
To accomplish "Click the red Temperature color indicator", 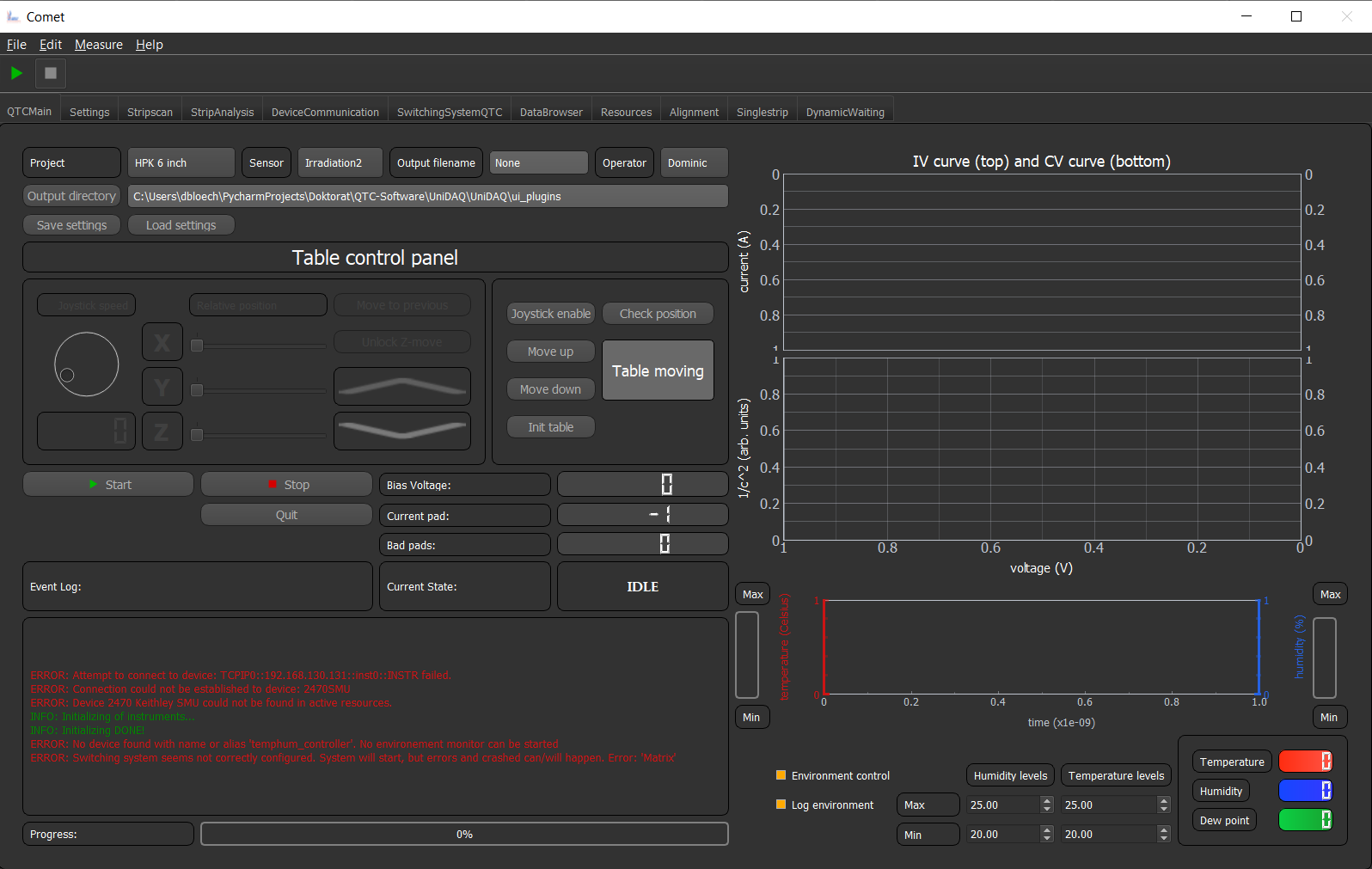I will tap(1305, 761).
